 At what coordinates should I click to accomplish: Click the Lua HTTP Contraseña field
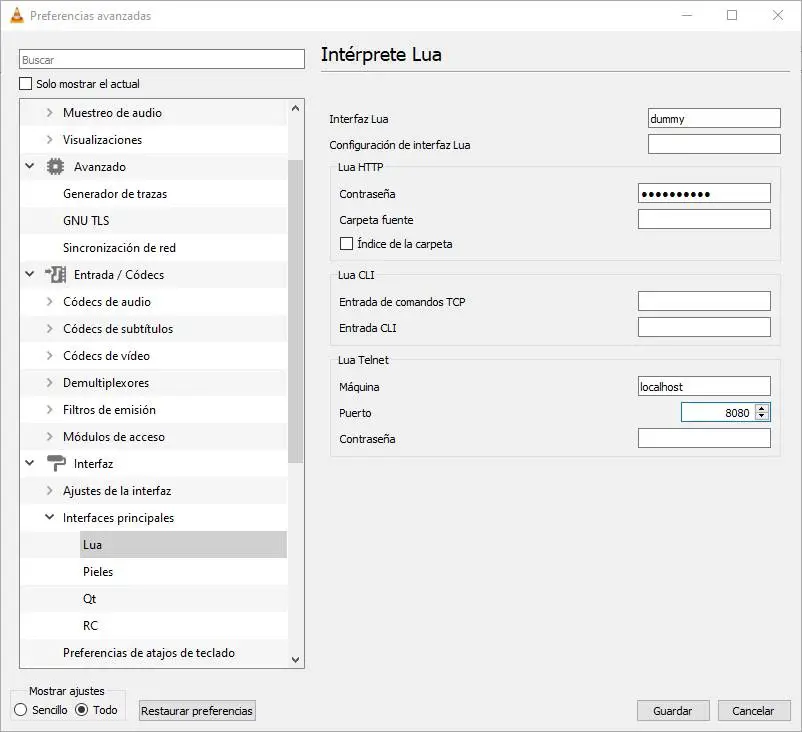[x=704, y=193]
